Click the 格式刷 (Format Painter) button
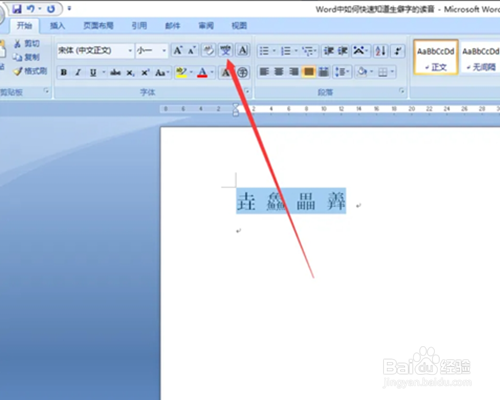The width and height of the screenshot is (500, 400). 31,71
